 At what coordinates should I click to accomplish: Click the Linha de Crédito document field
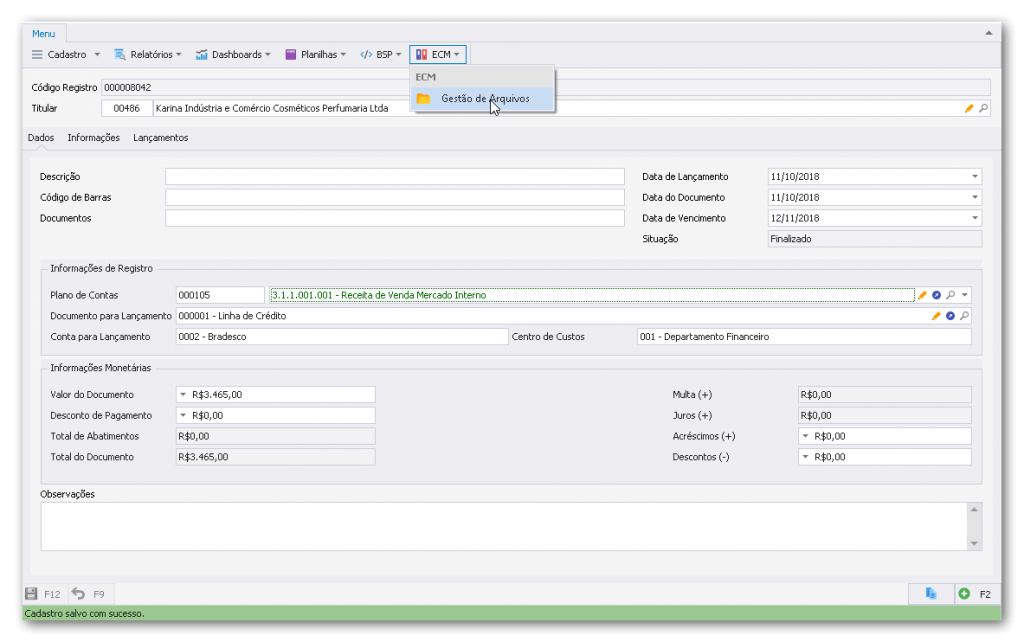pyautogui.click(x=552, y=316)
